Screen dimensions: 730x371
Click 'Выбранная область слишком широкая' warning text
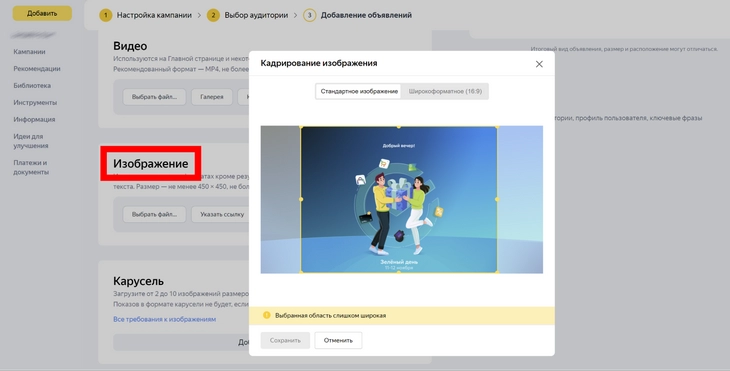[x=330, y=316]
